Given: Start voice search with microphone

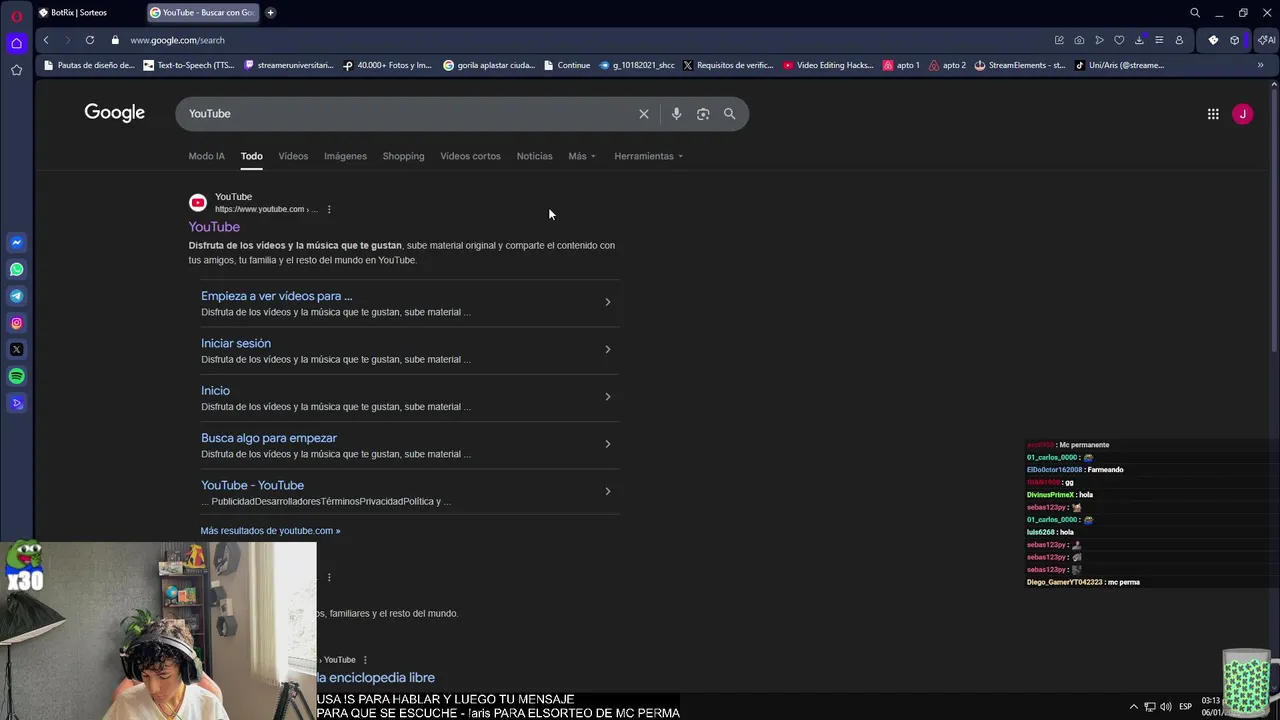Looking at the screenshot, I should coord(676,114).
